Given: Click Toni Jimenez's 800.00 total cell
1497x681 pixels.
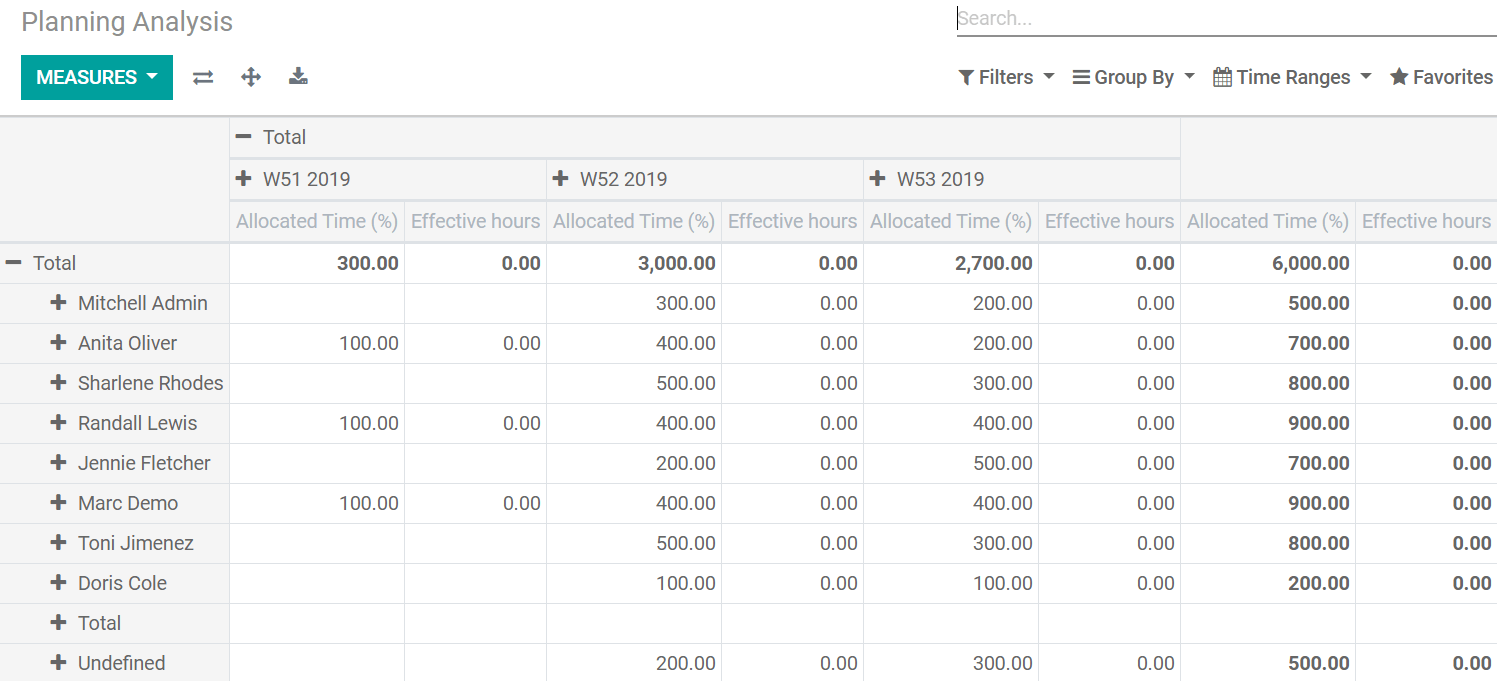Looking at the screenshot, I should [x=1268, y=543].
